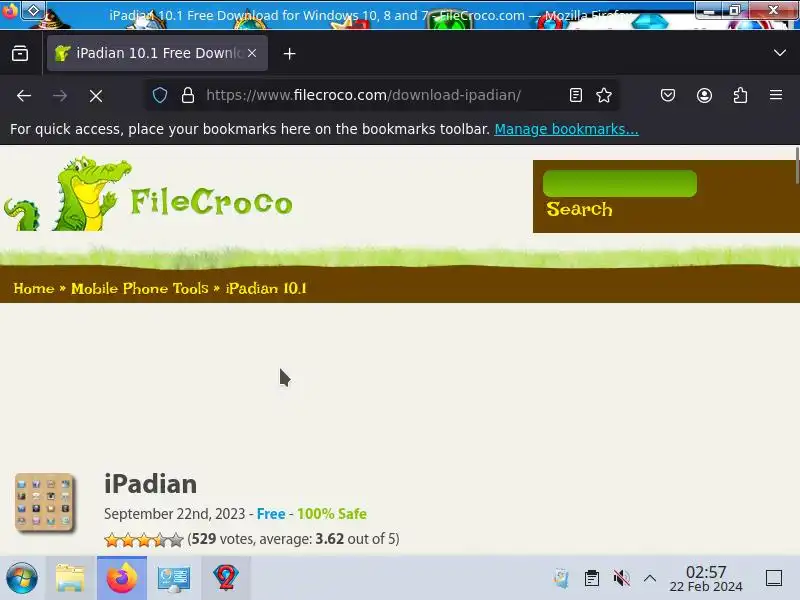The image size is (800, 600).
Task: List all tabs dropdown arrow
Action: (779, 53)
